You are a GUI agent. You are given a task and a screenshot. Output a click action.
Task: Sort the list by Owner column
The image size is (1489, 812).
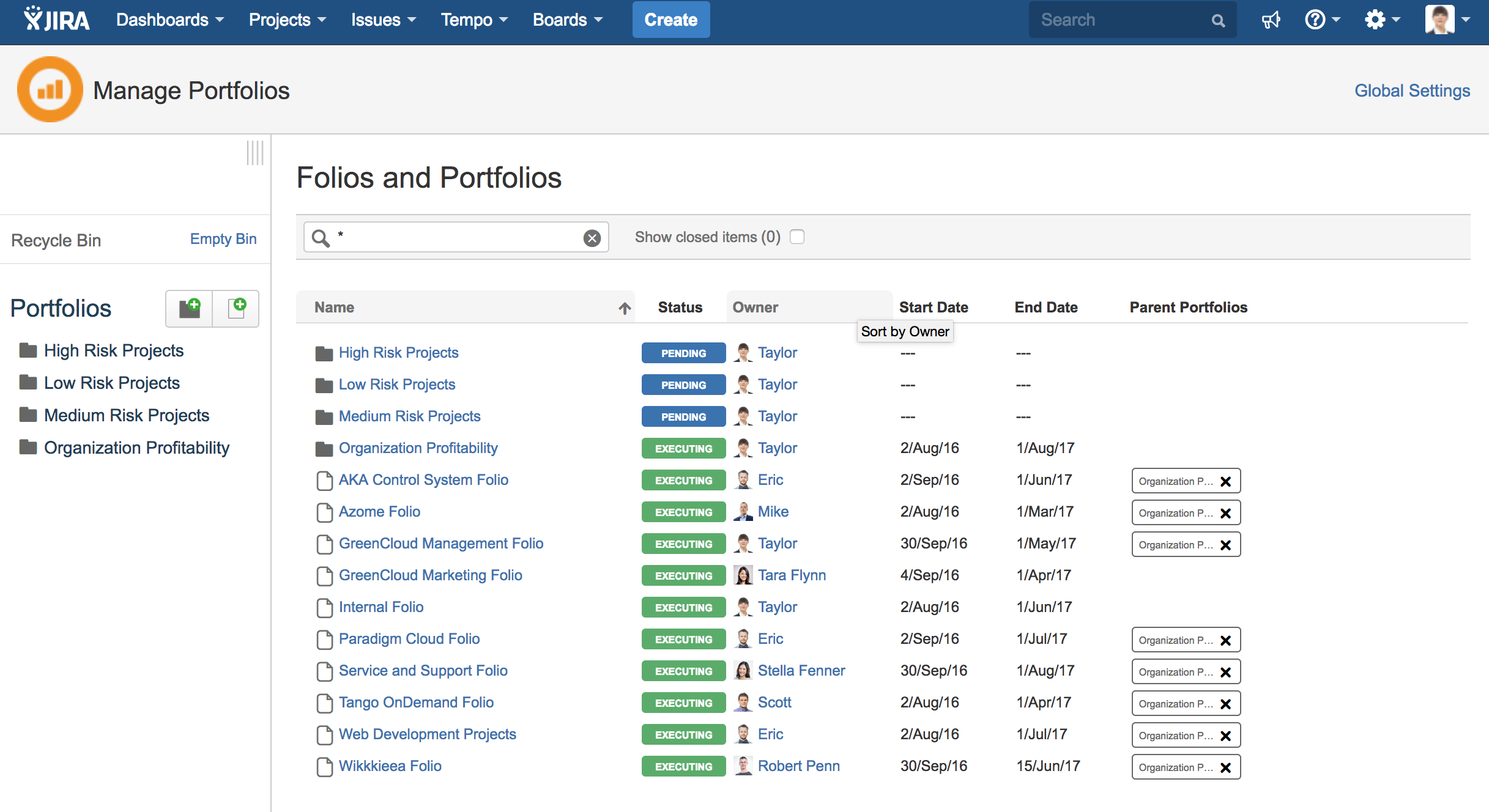tap(756, 308)
